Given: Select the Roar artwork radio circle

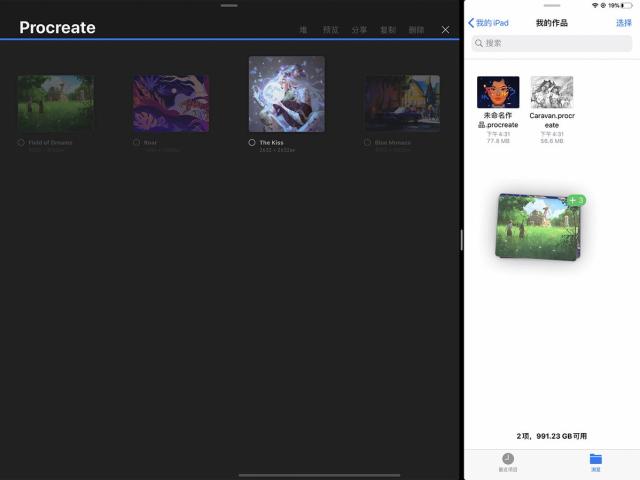Looking at the screenshot, I should 136,142.
